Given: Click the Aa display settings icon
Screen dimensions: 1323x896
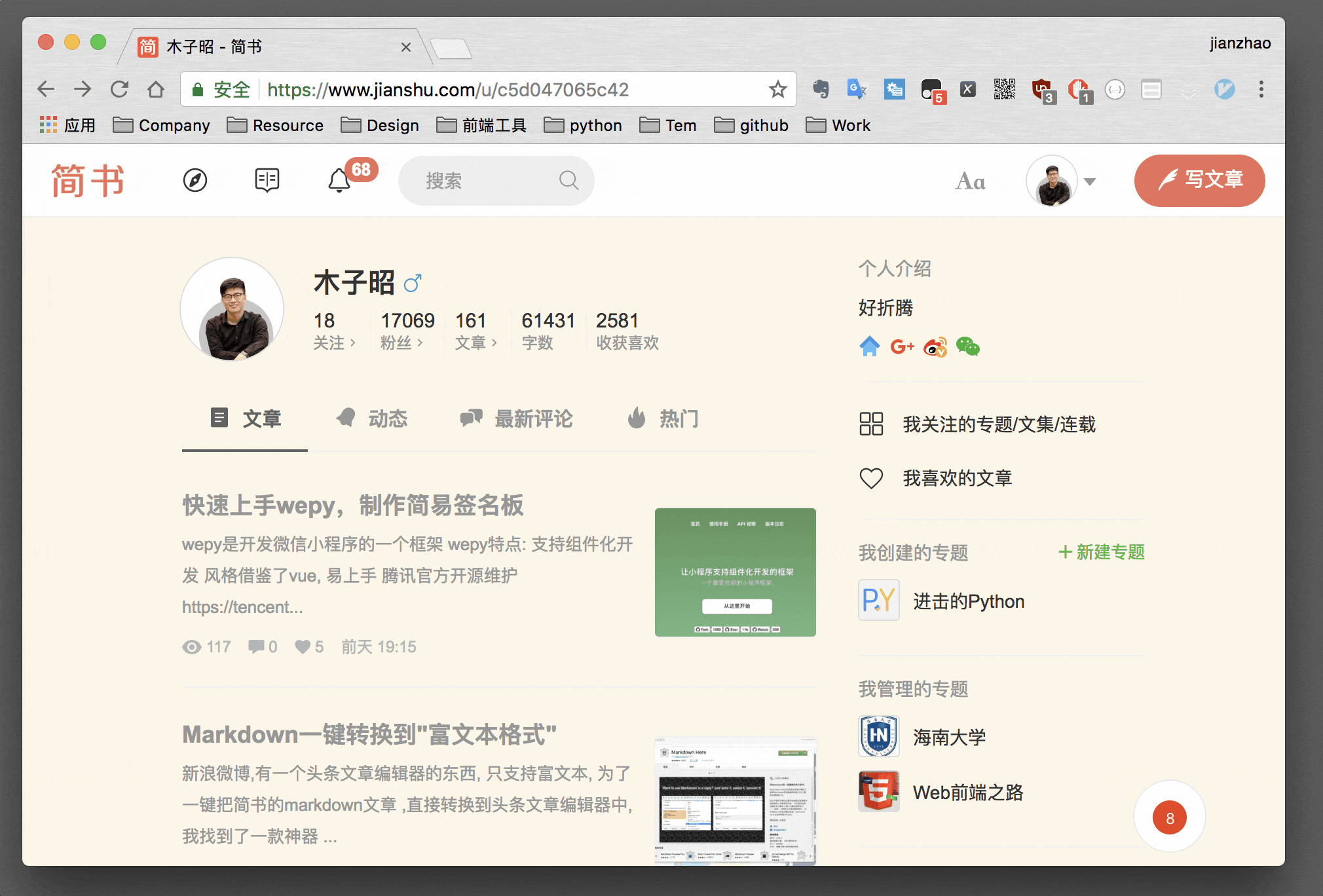Looking at the screenshot, I should pos(970,181).
